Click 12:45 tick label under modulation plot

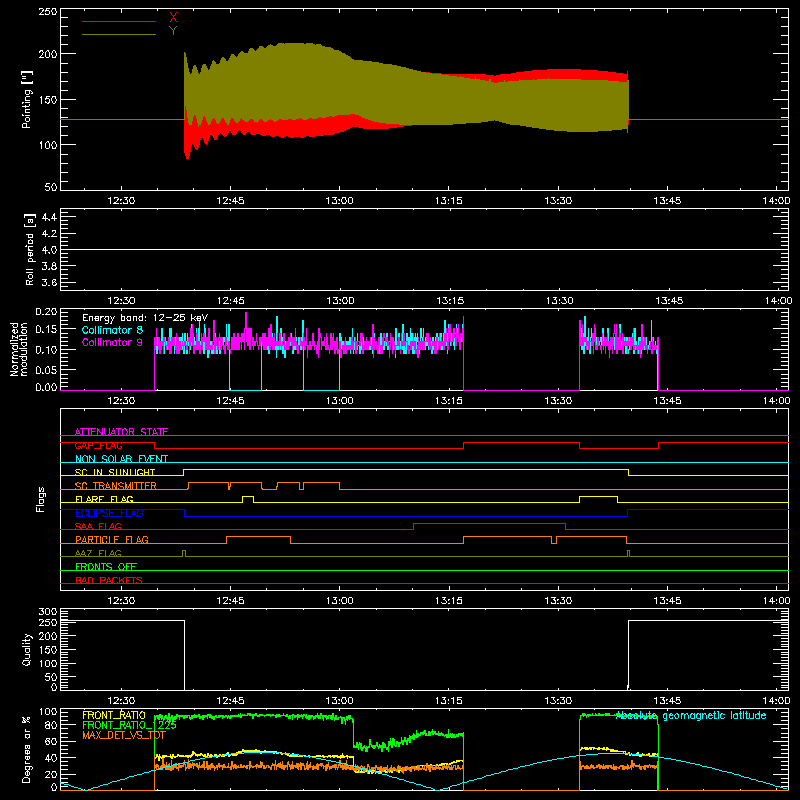tap(230, 401)
